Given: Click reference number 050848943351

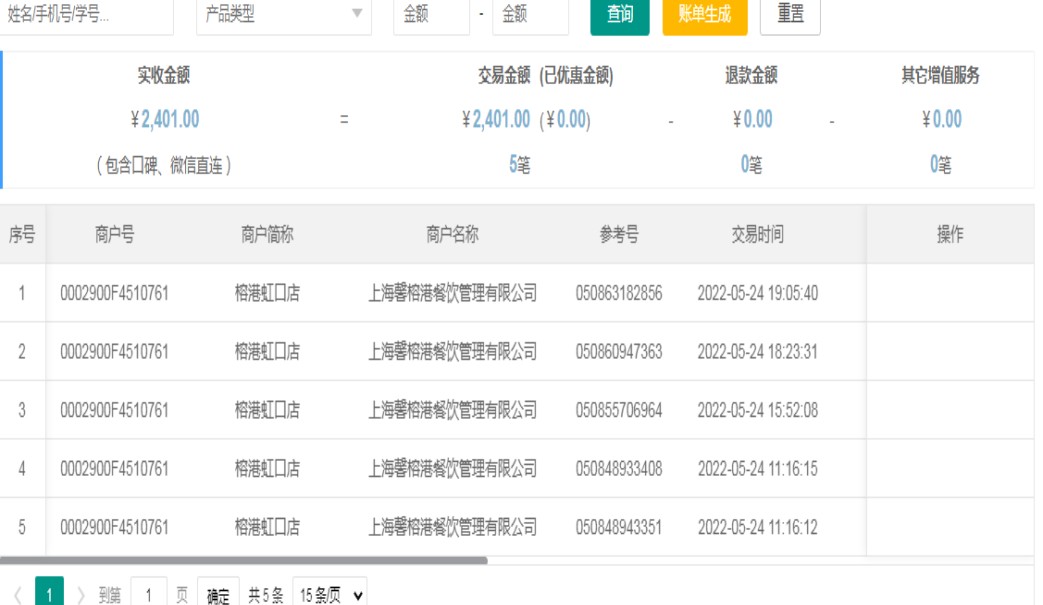Looking at the screenshot, I should coord(618,527).
